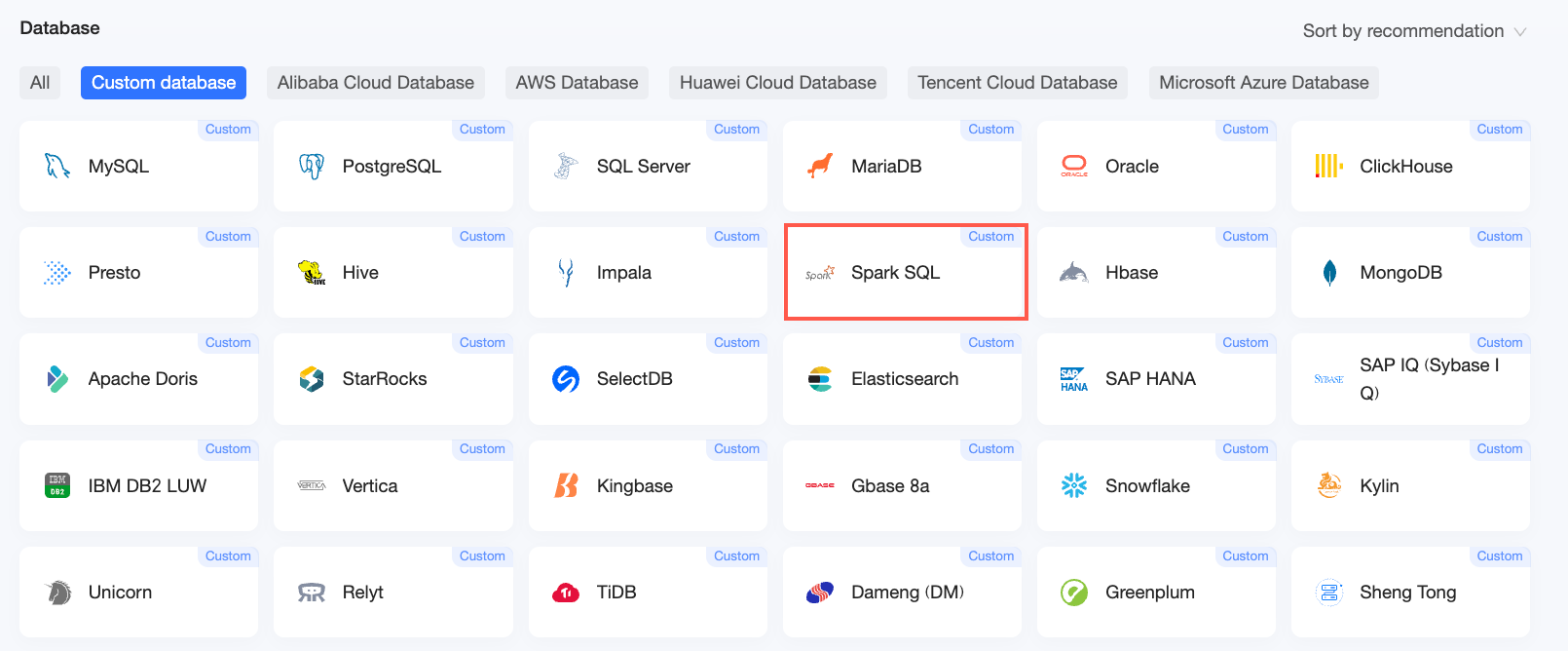Click the Impala logo icon
This screenshot has height=651, width=1568.
pyautogui.click(x=566, y=273)
